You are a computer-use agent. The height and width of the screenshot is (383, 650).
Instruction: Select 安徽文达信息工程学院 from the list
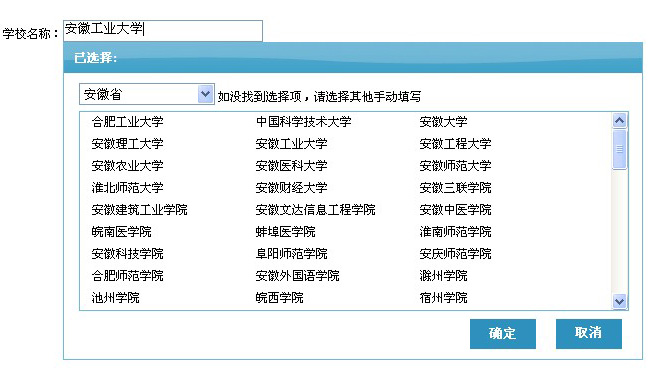(x=315, y=210)
